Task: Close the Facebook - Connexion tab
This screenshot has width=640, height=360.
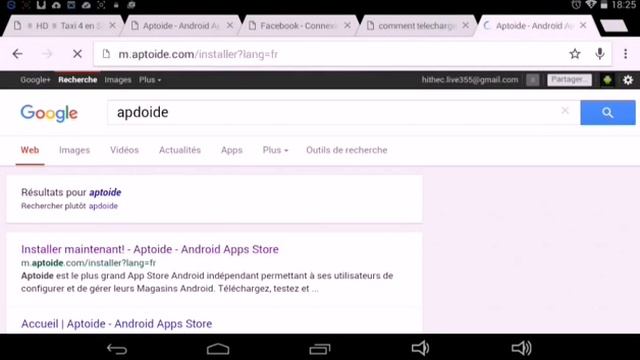Action: point(347,25)
